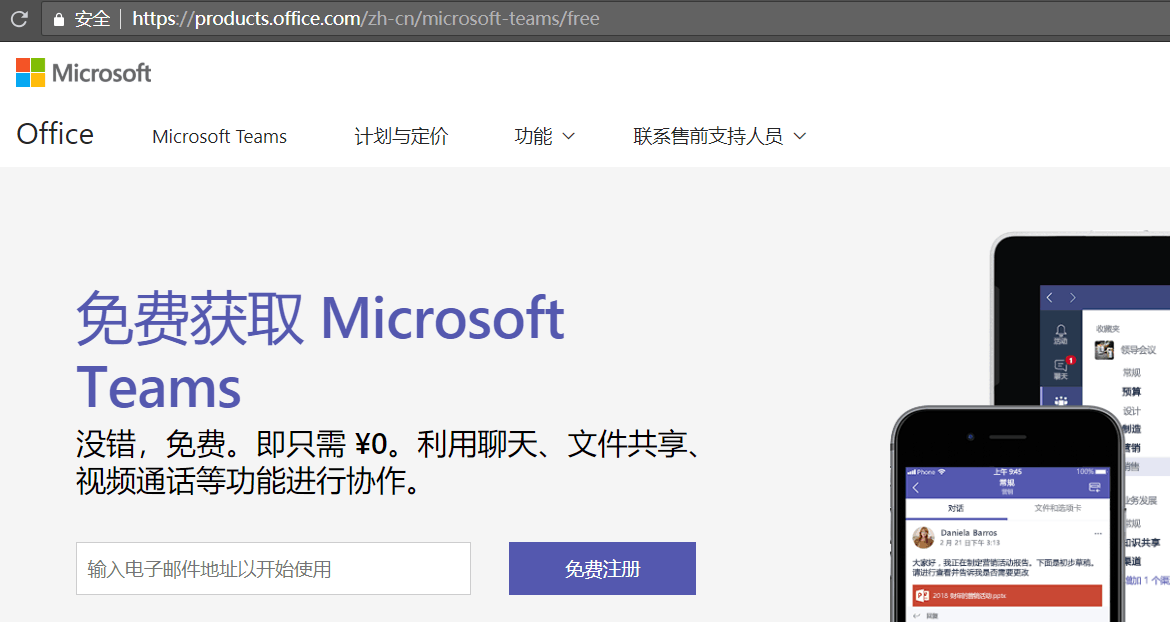The image size is (1170, 622).
Task: Click the 常规 channel under 领导会议
Action: [x=1132, y=372]
